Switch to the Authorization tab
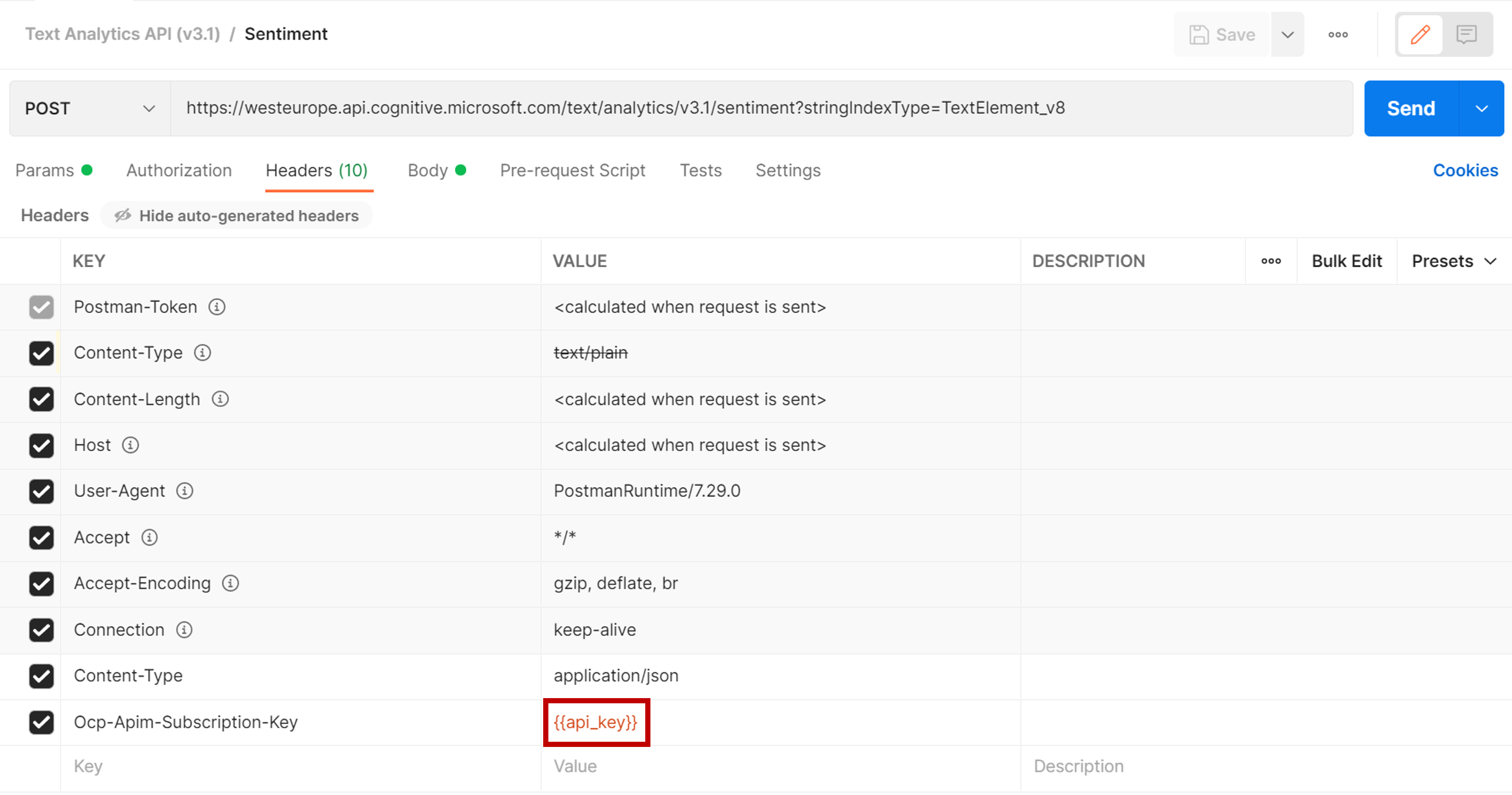 179,170
